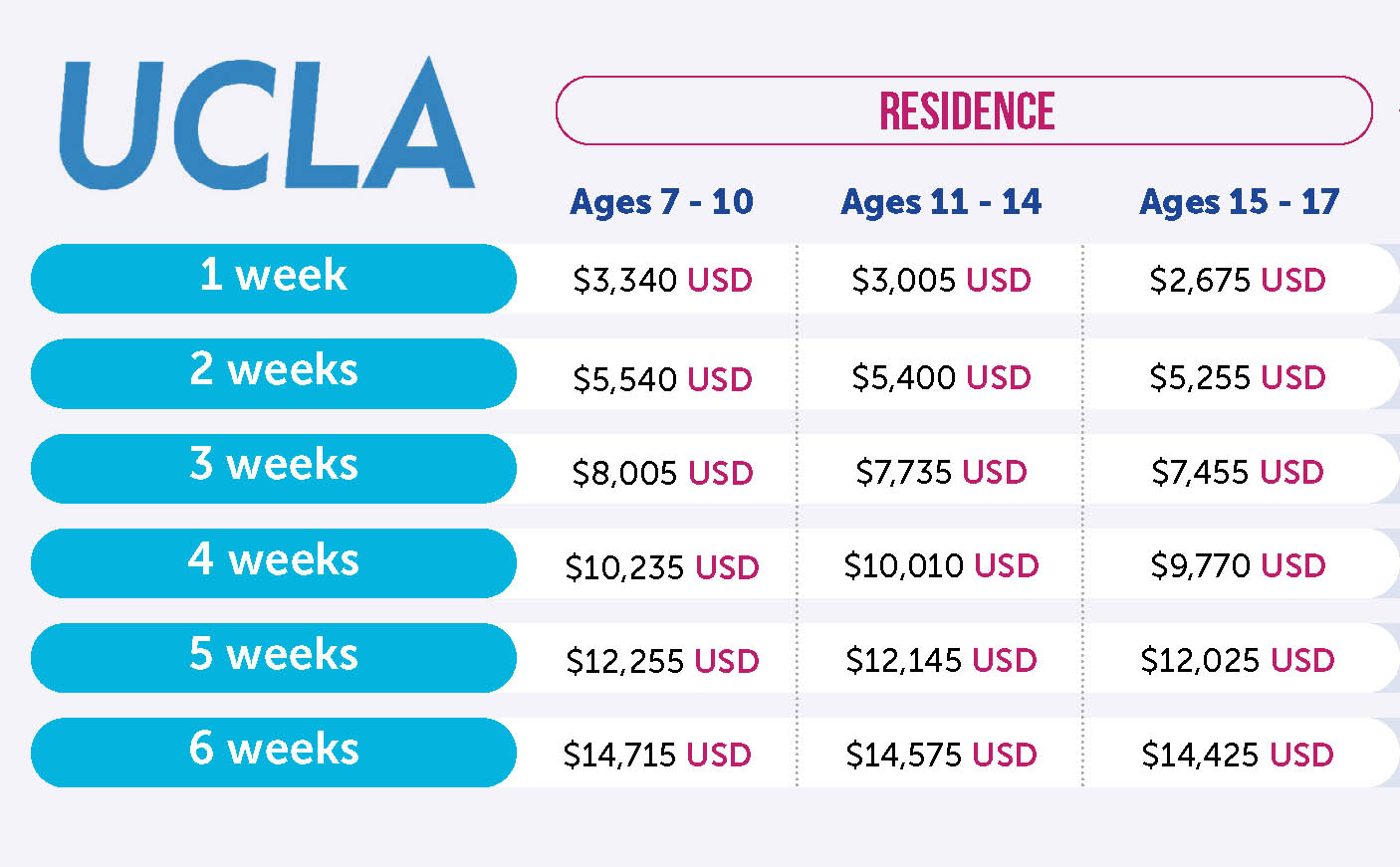Select the Ages 11 - 14 column header
This screenshot has height=867, width=1400.
(x=941, y=202)
